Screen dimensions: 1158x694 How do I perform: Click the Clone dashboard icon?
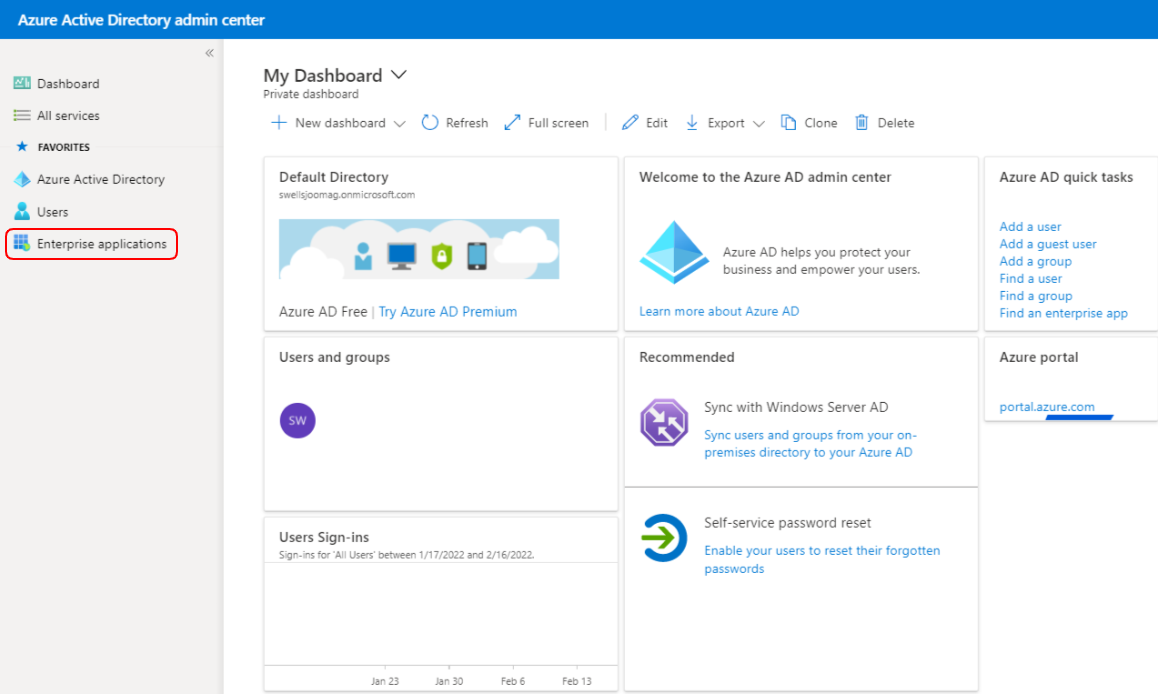[789, 123]
